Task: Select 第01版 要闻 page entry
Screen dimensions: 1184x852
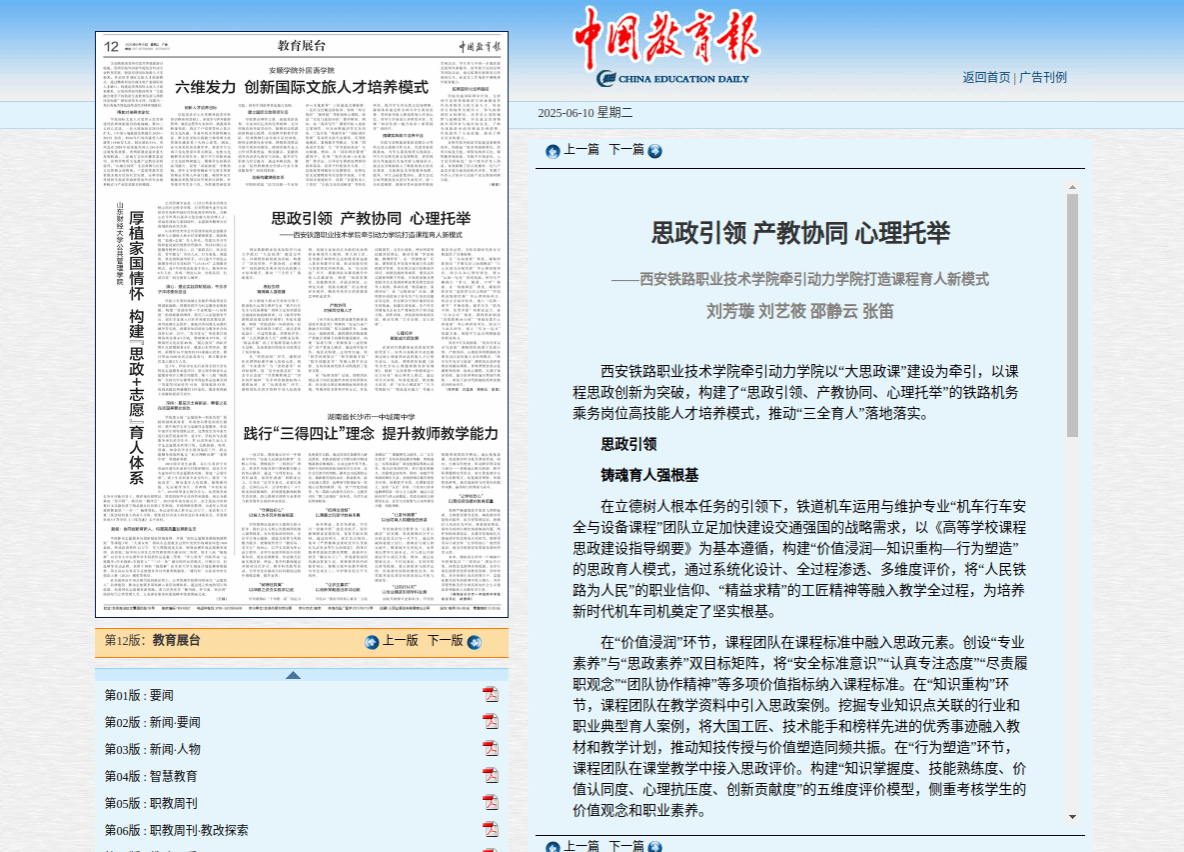Action: click(139, 695)
